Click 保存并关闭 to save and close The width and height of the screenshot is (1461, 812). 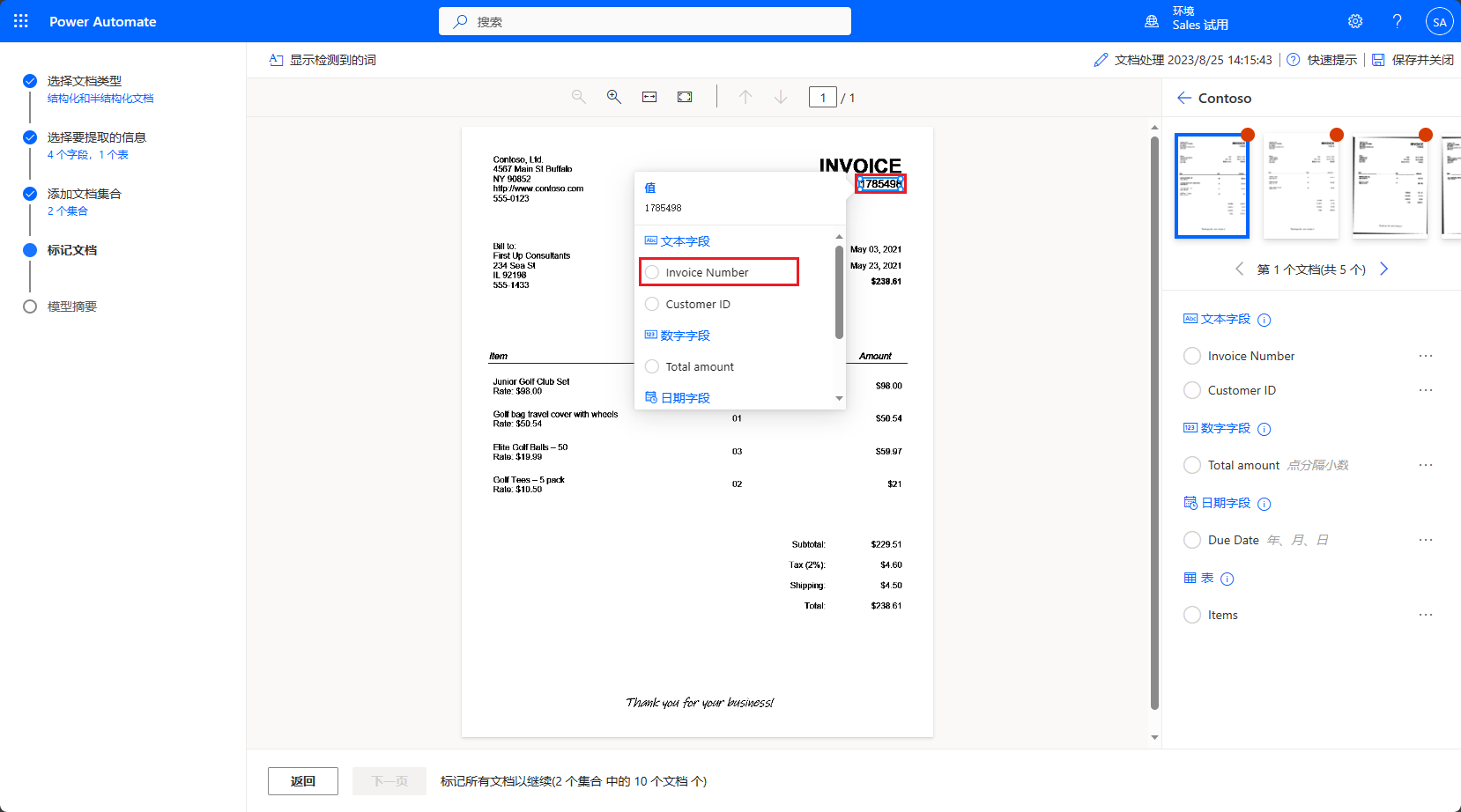(x=1420, y=59)
